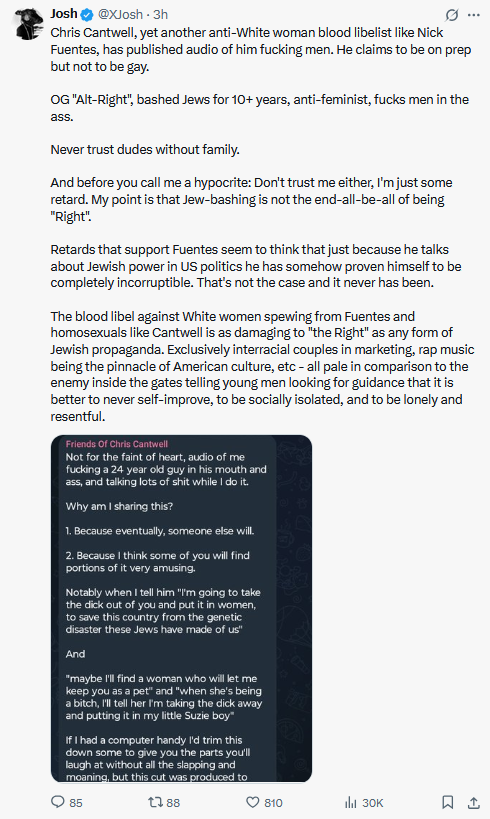490x819 pixels.
Task: Open the attached Telegram screenshot image
Action: [181, 609]
